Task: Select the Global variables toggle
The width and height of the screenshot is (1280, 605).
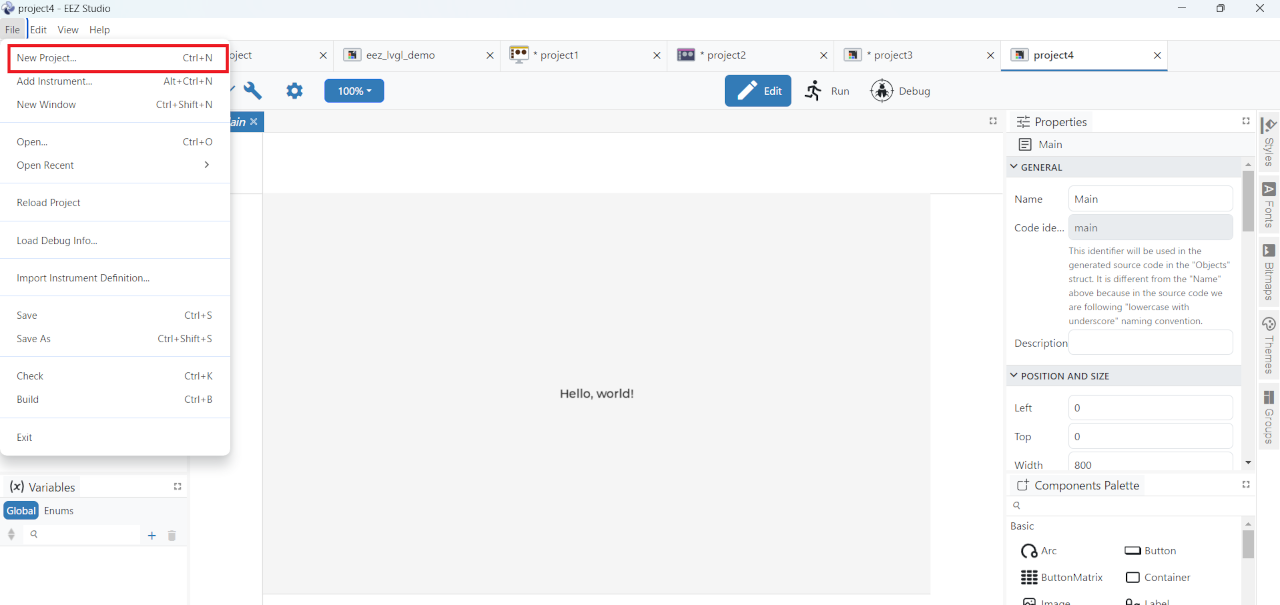Action: [21, 511]
